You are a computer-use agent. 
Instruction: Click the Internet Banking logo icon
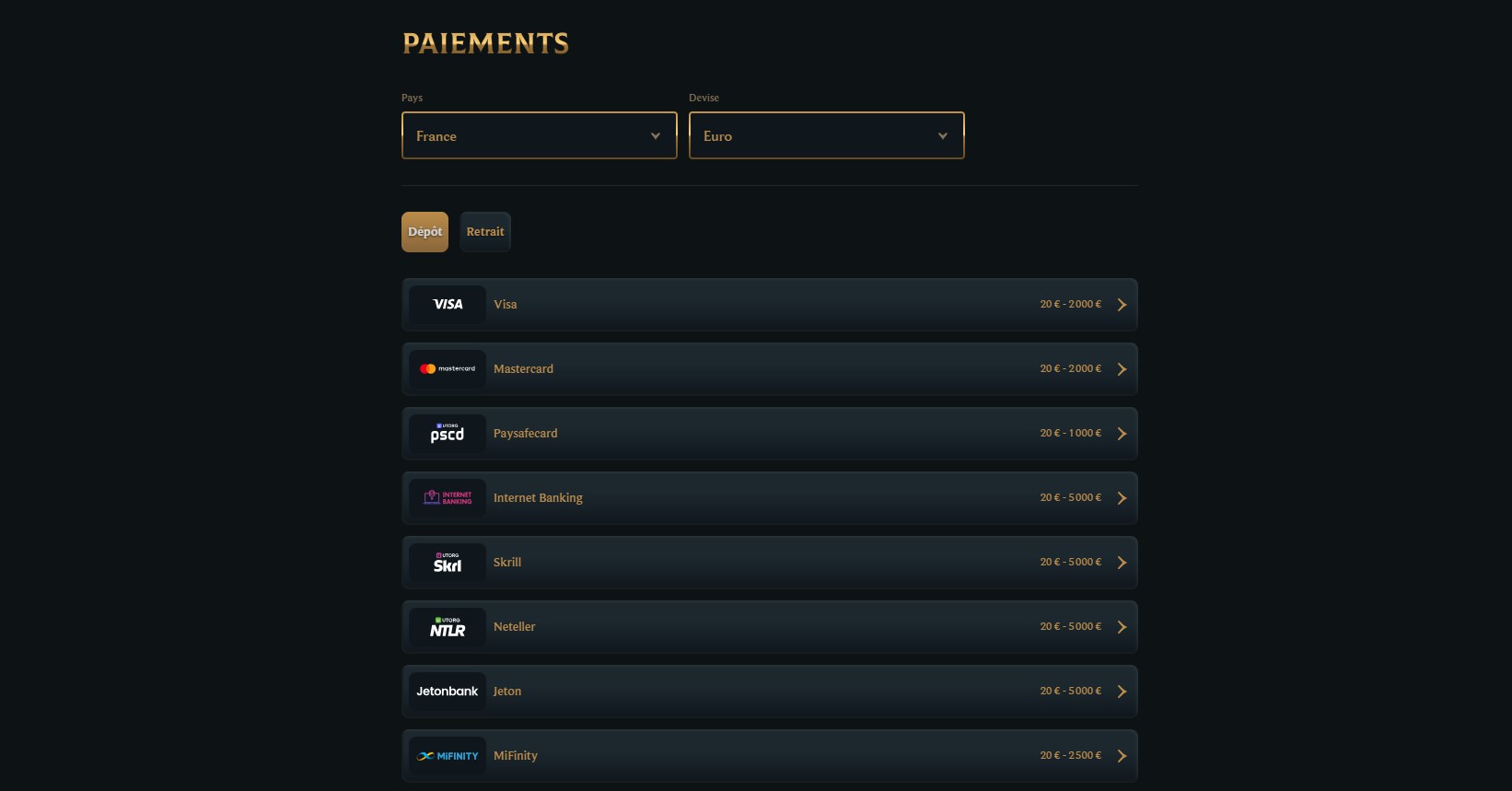coord(448,498)
